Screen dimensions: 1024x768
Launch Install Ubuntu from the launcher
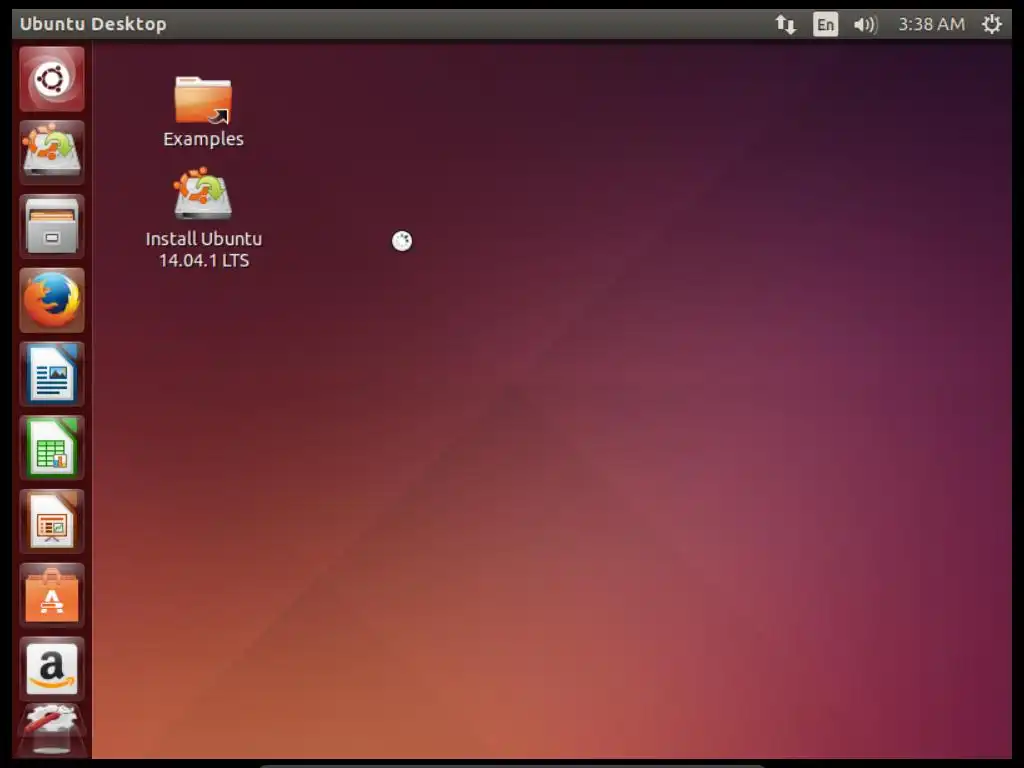52,153
